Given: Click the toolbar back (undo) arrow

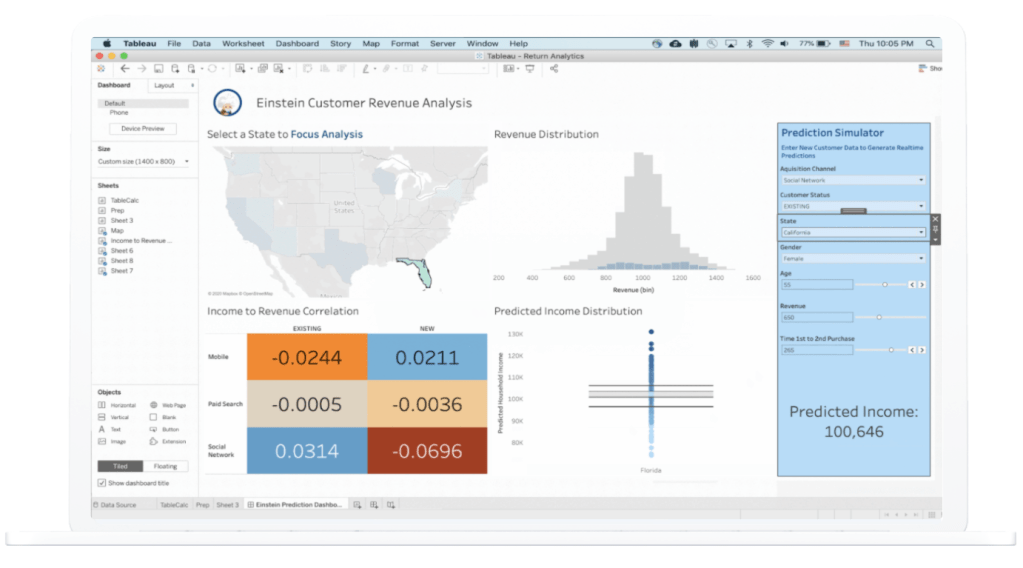Looking at the screenshot, I should coord(125,69).
